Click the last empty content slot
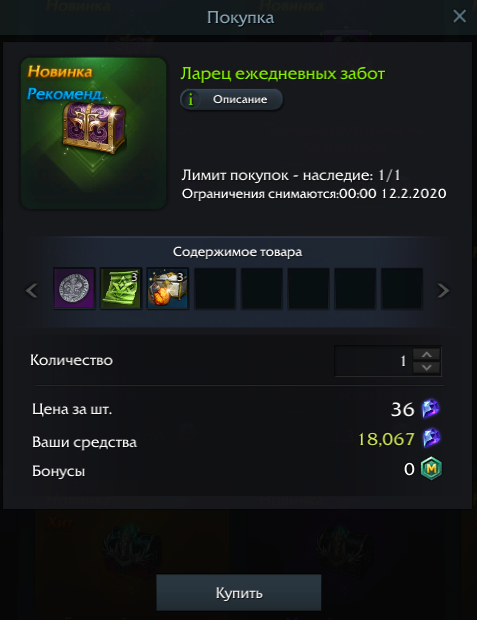477x620 pixels. (402, 289)
